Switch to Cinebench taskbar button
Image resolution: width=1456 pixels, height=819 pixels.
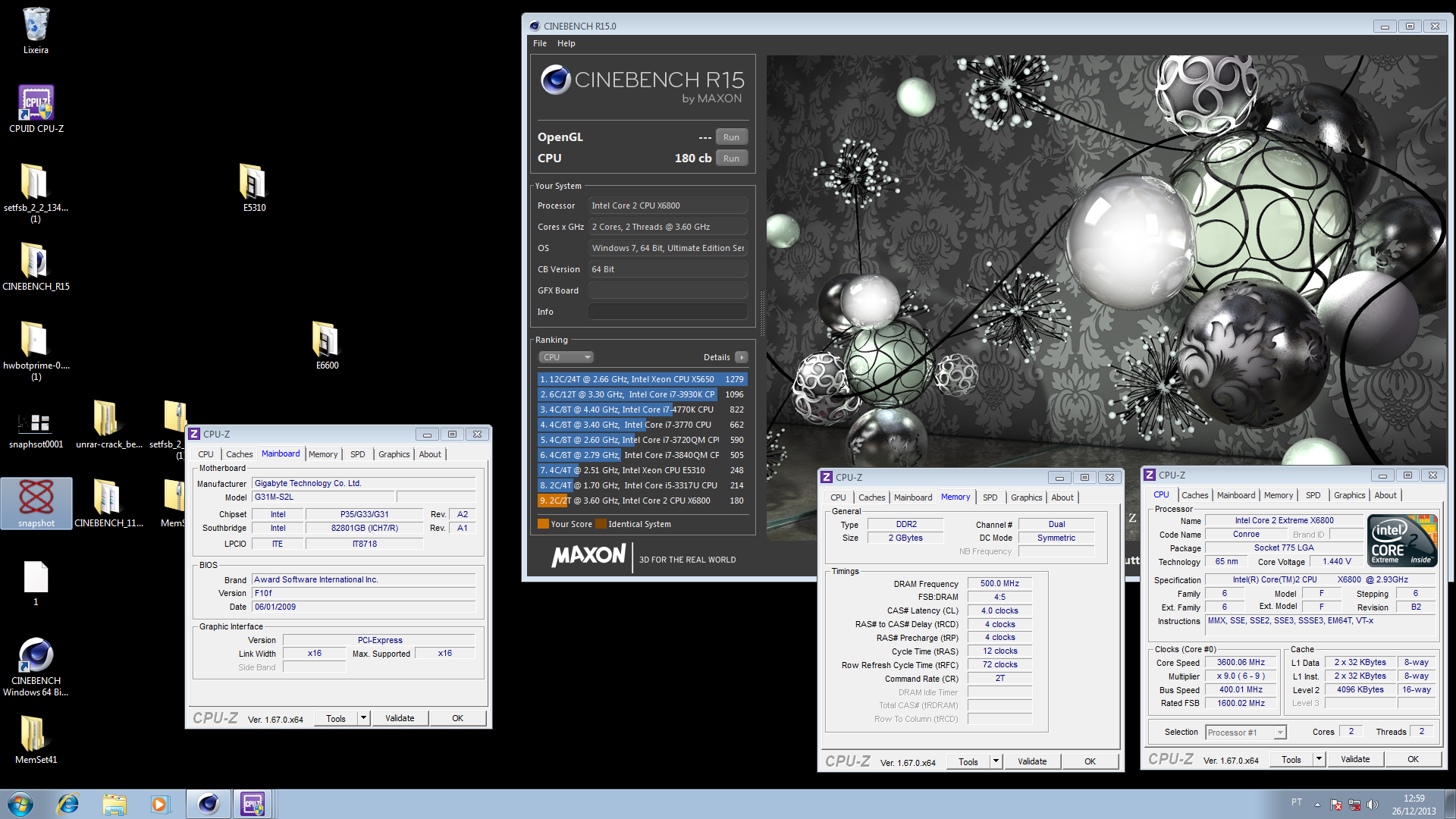208,804
